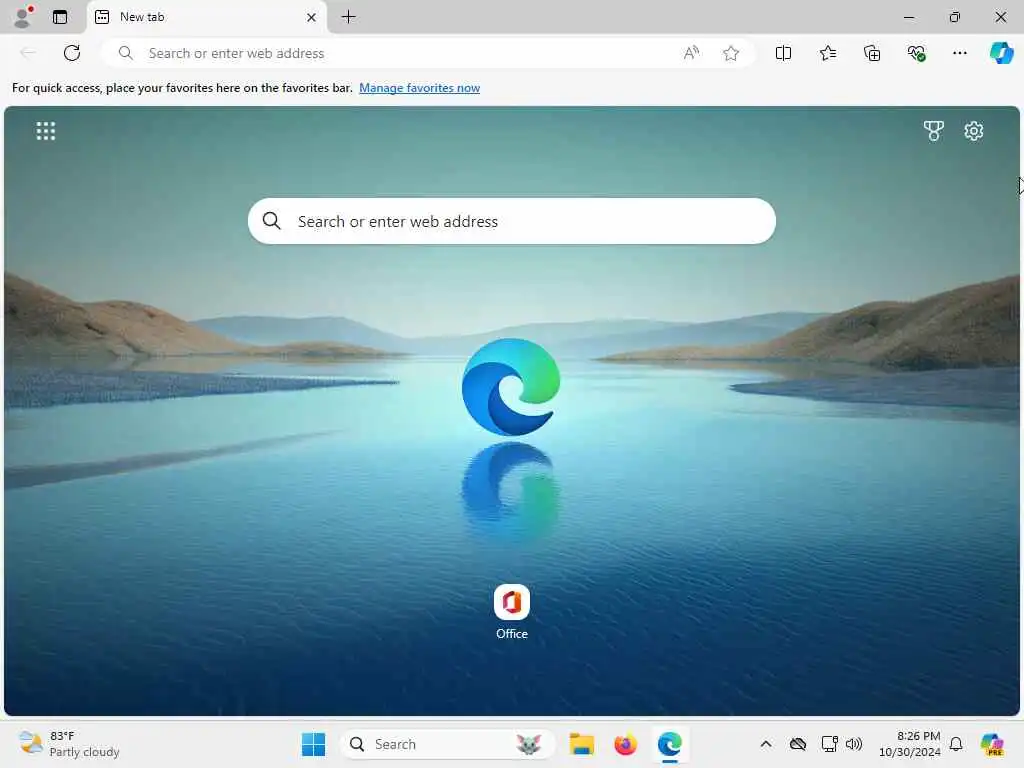Close the New tab tab
The height and width of the screenshot is (768, 1024).
(x=312, y=17)
